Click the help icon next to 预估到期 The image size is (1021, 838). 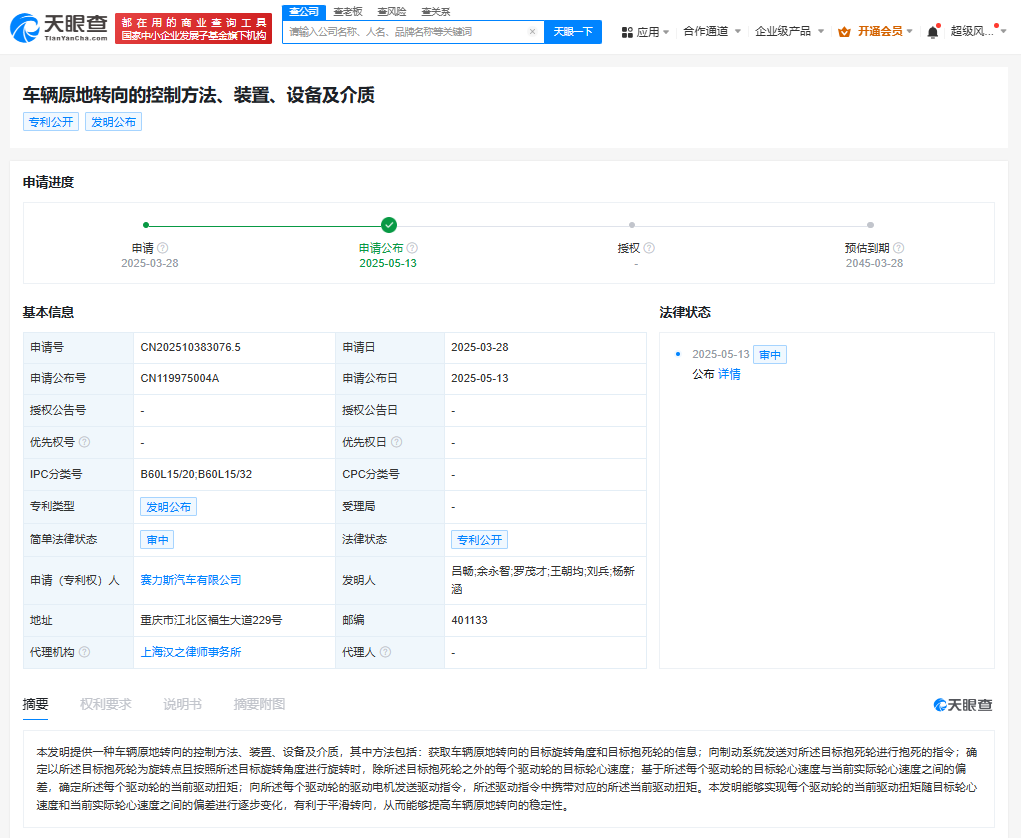(898, 248)
